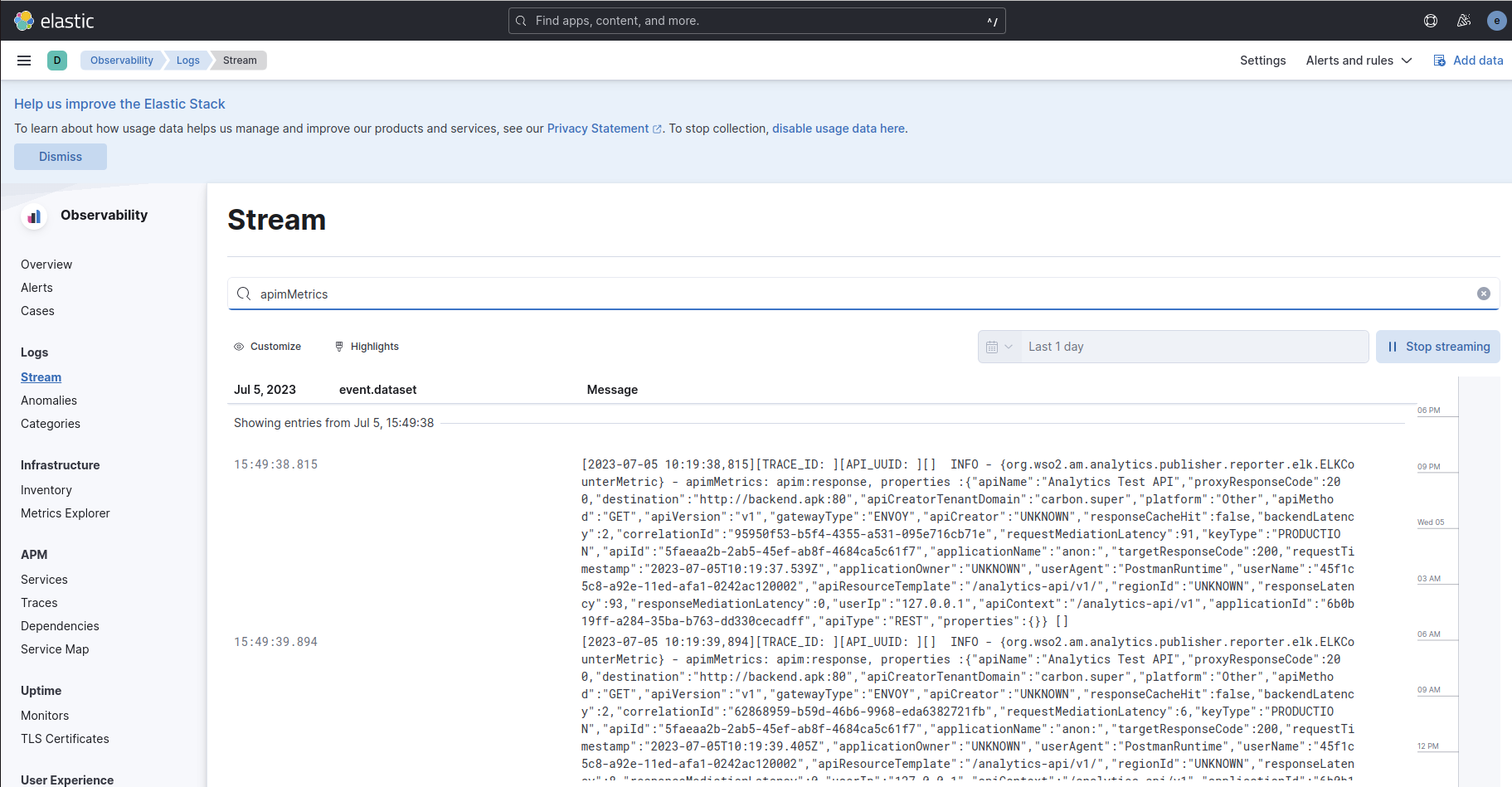Open Dependencies under APM
Image resolution: width=1512 pixels, height=787 pixels.
(60, 626)
